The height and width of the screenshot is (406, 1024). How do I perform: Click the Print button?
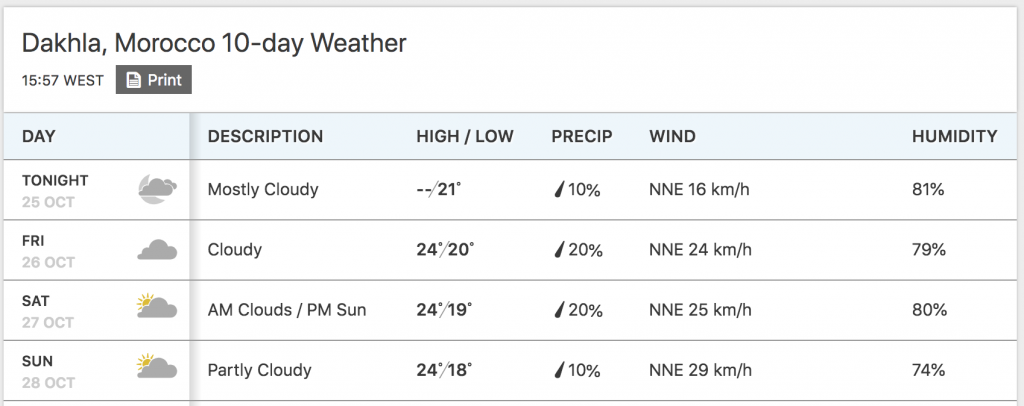coord(153,80)
